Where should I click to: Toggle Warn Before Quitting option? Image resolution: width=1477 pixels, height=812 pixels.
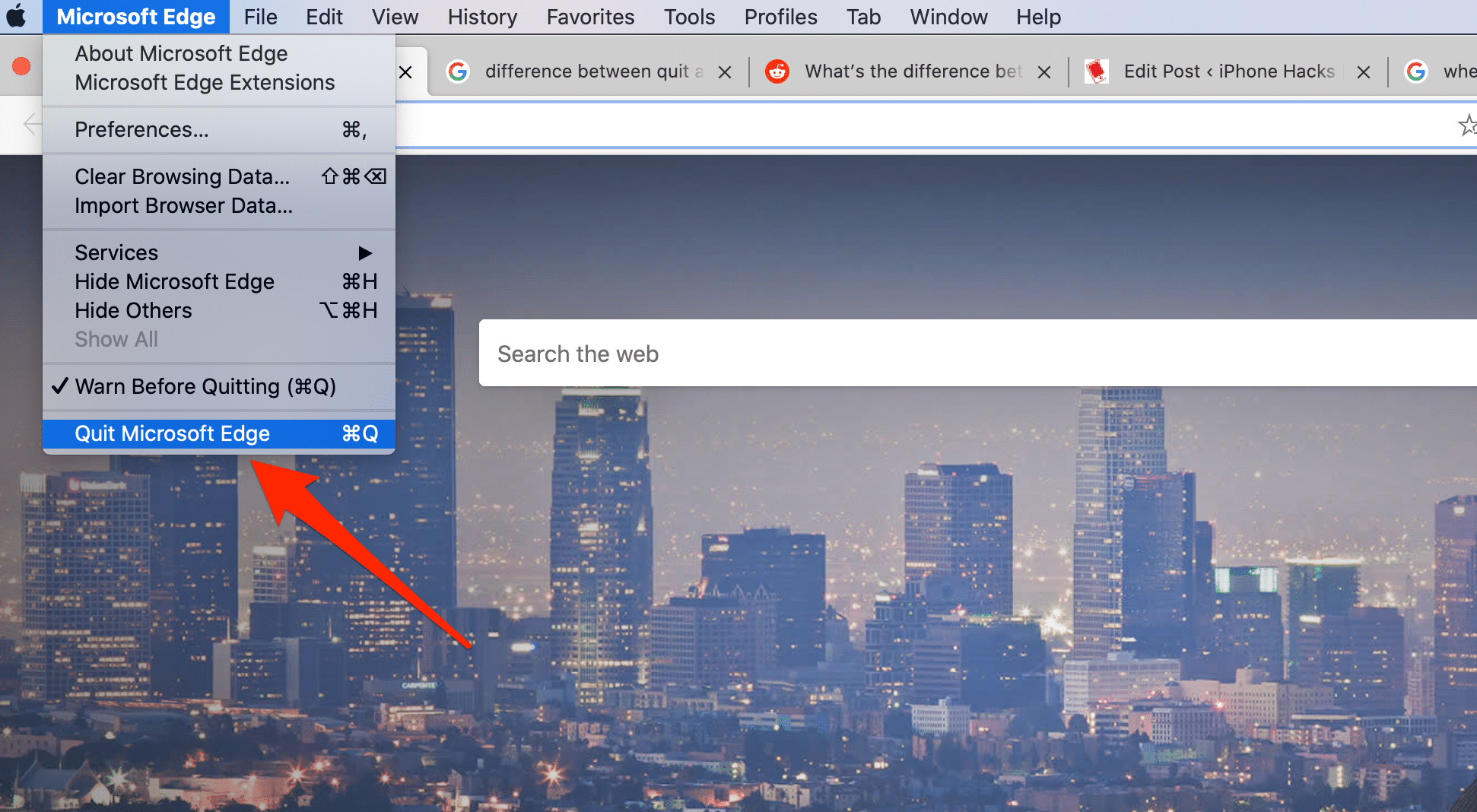[x=205, y=386]
